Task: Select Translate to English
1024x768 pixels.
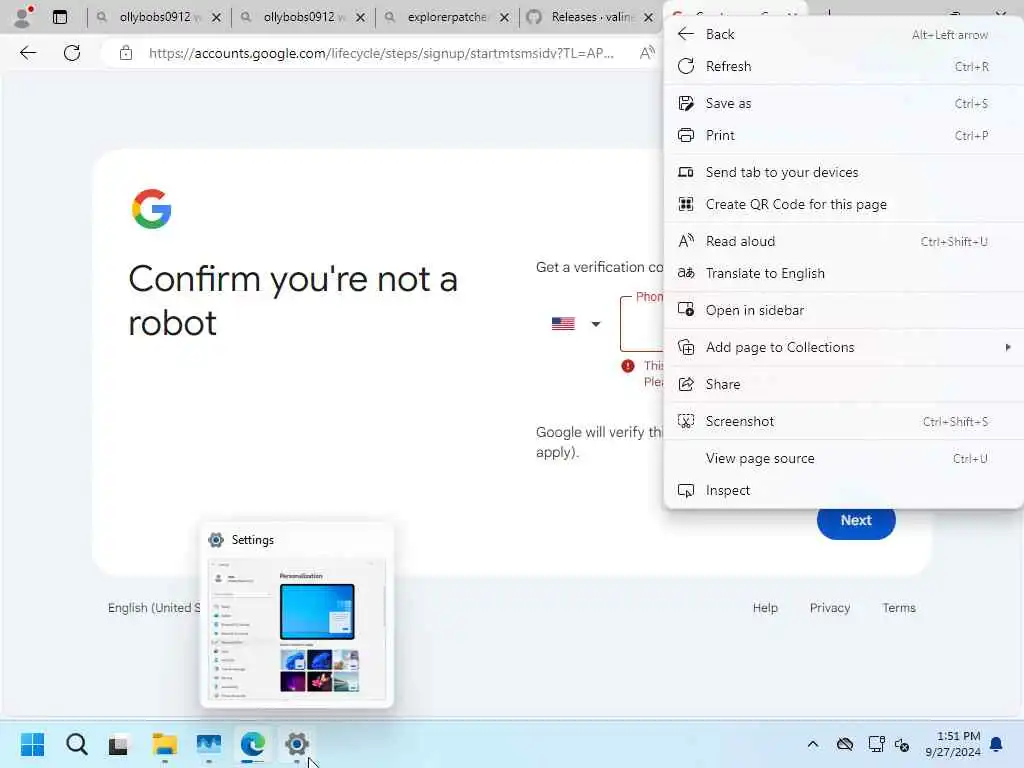Action: (843, 273)
